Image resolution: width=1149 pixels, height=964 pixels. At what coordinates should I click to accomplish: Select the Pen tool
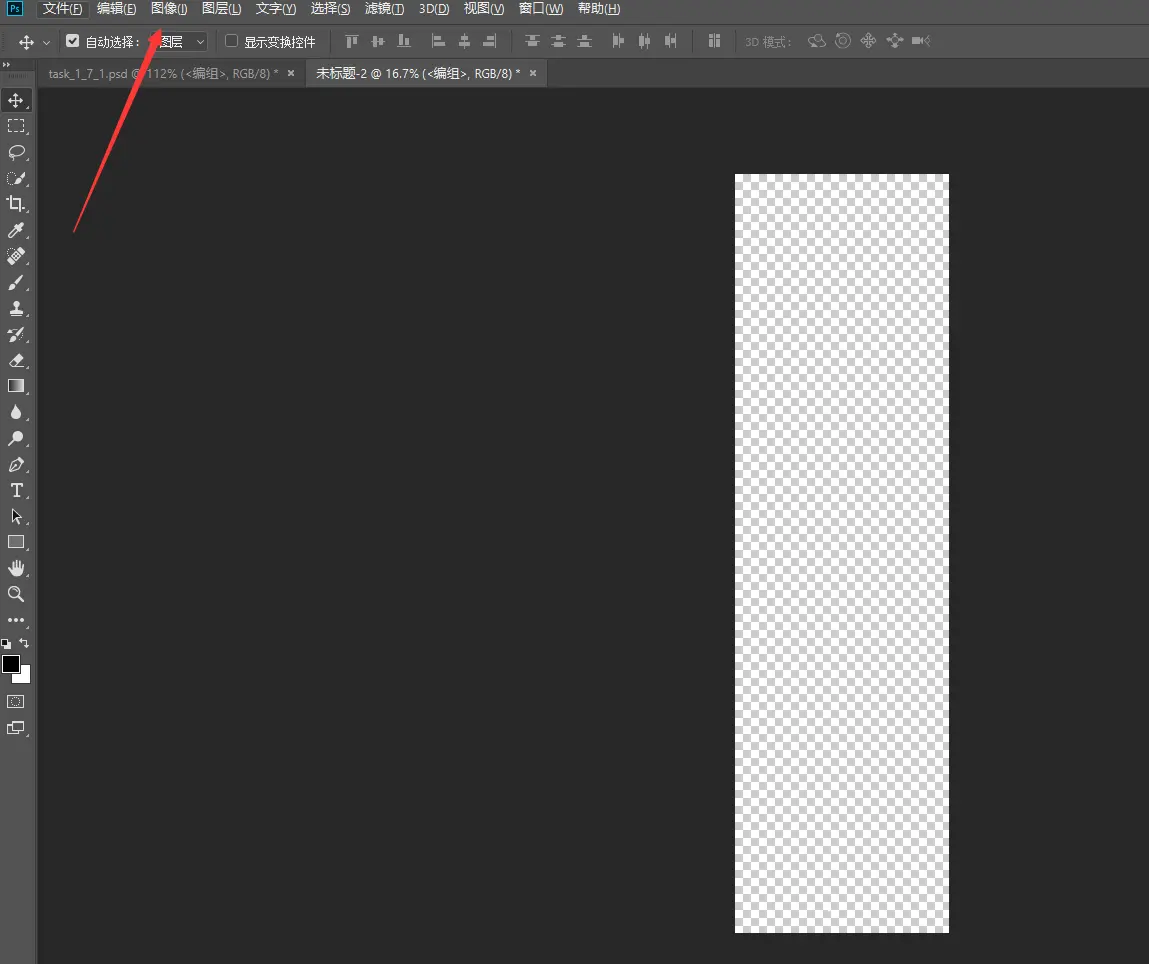pyautogui.click(x=16, y=464)
